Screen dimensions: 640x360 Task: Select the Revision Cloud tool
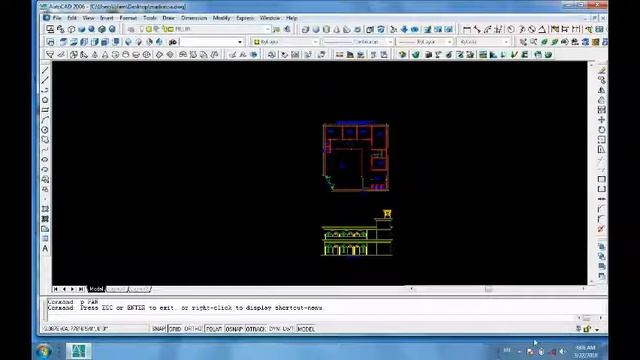pyautogui.click(x=45, y=140)
